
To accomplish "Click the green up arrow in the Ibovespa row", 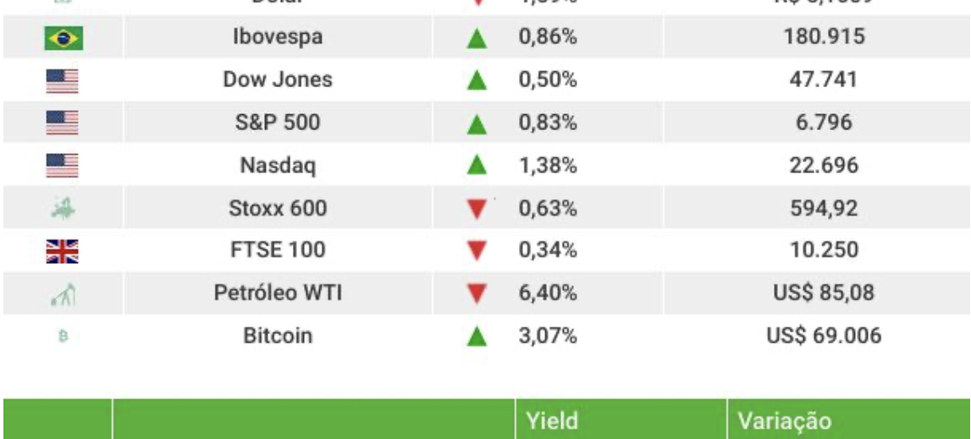I will click(x=477, y=38).
